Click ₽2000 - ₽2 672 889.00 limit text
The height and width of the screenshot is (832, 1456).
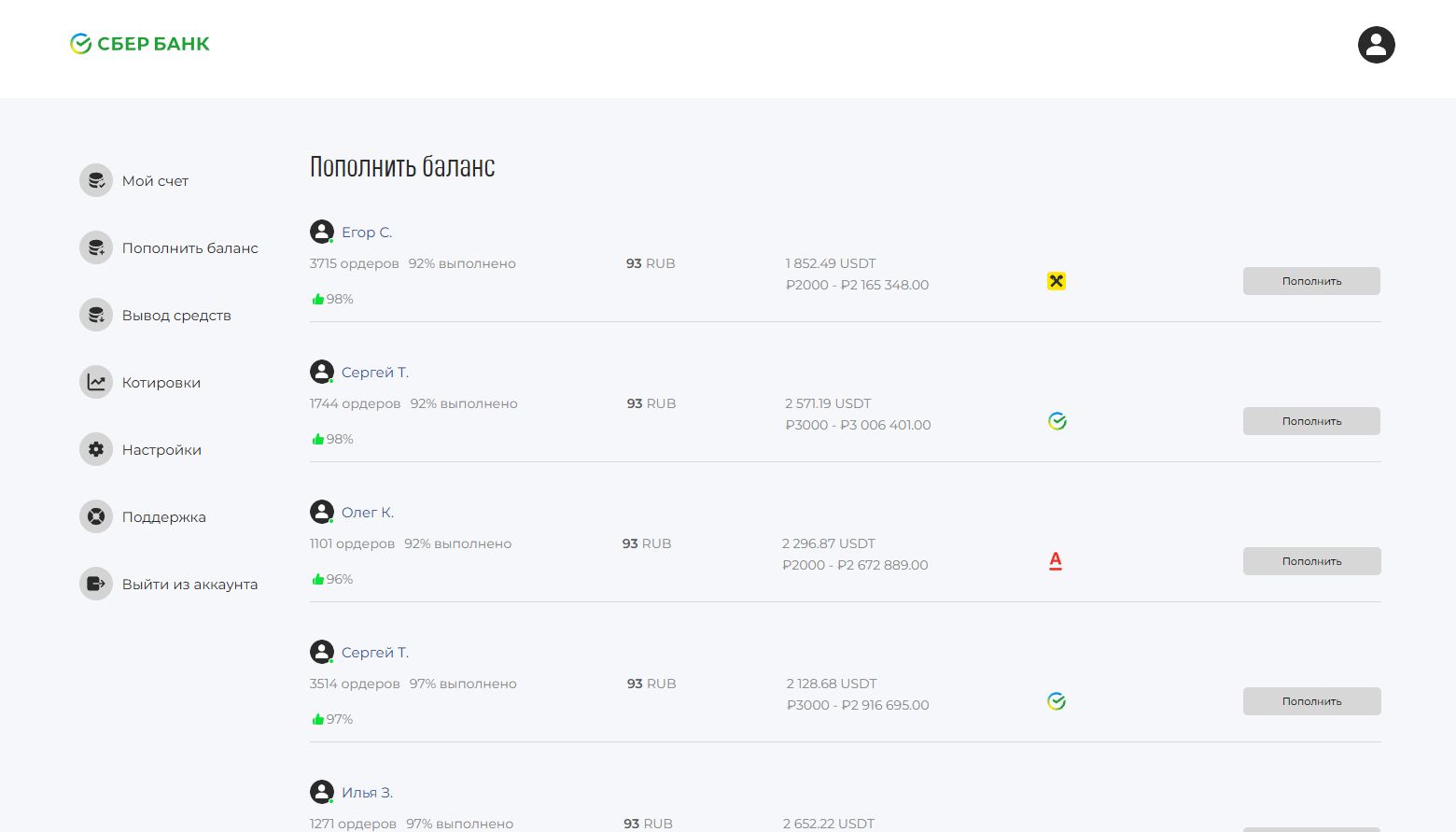coord(855,565)
